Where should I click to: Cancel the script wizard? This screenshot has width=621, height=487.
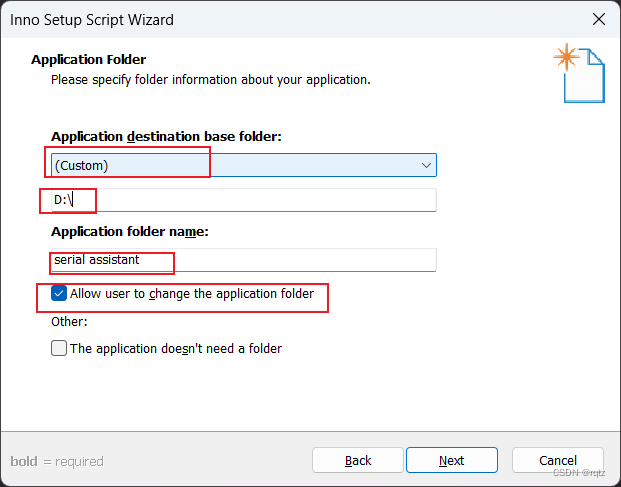[558, 460]
